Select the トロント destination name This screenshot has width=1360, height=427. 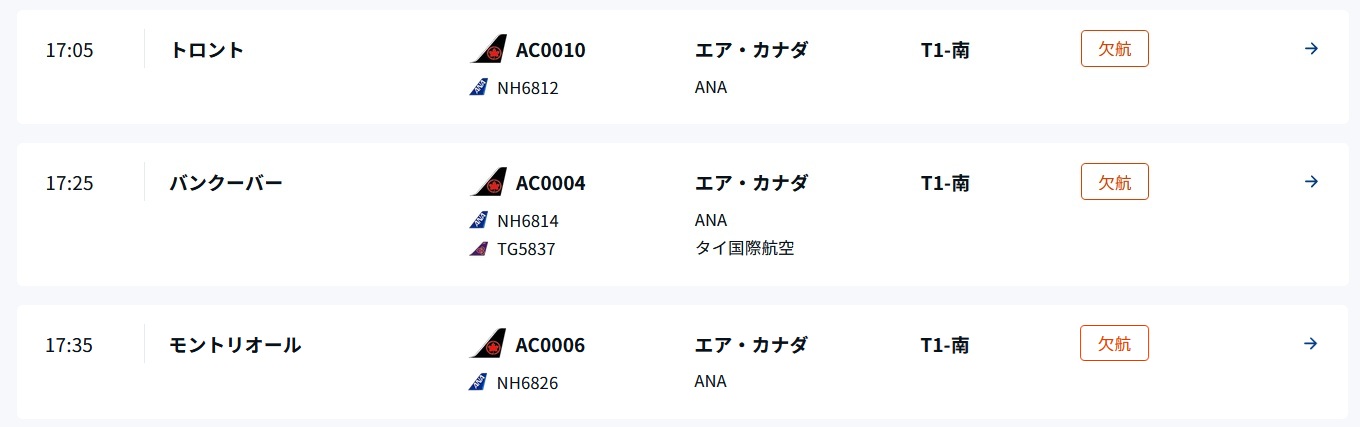[x=207, y=49]
